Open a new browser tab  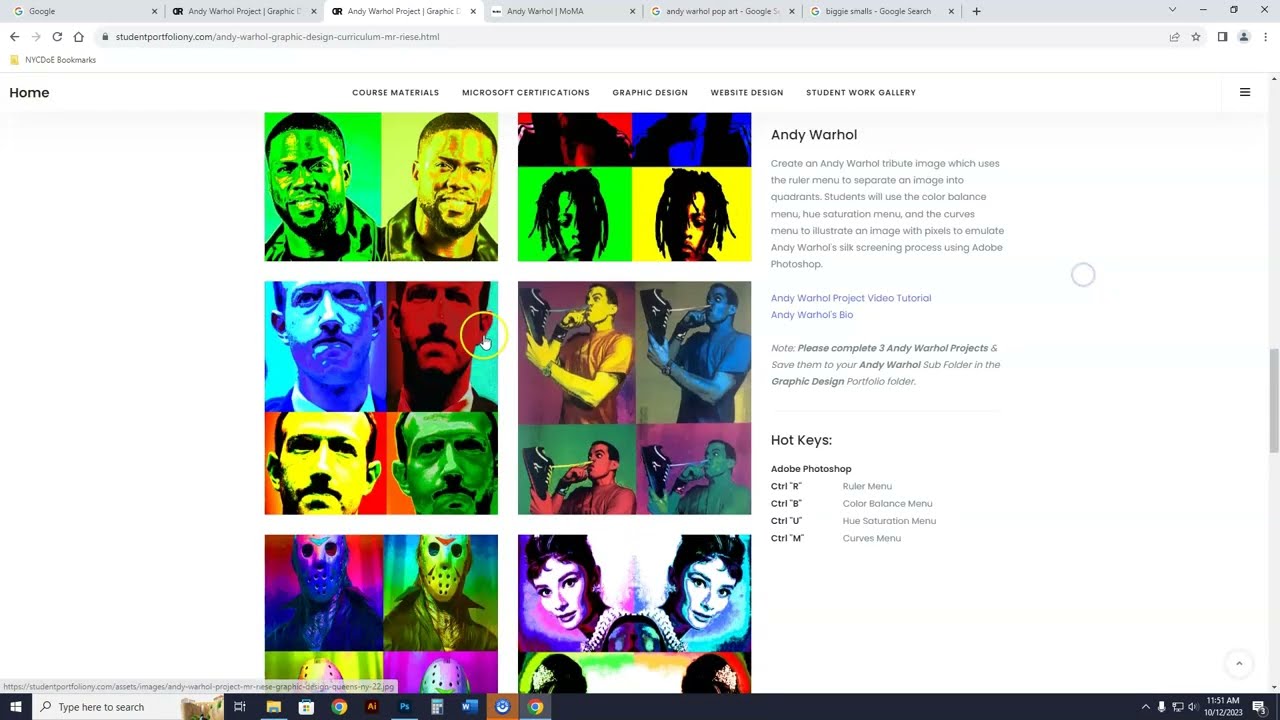point(976,11)
